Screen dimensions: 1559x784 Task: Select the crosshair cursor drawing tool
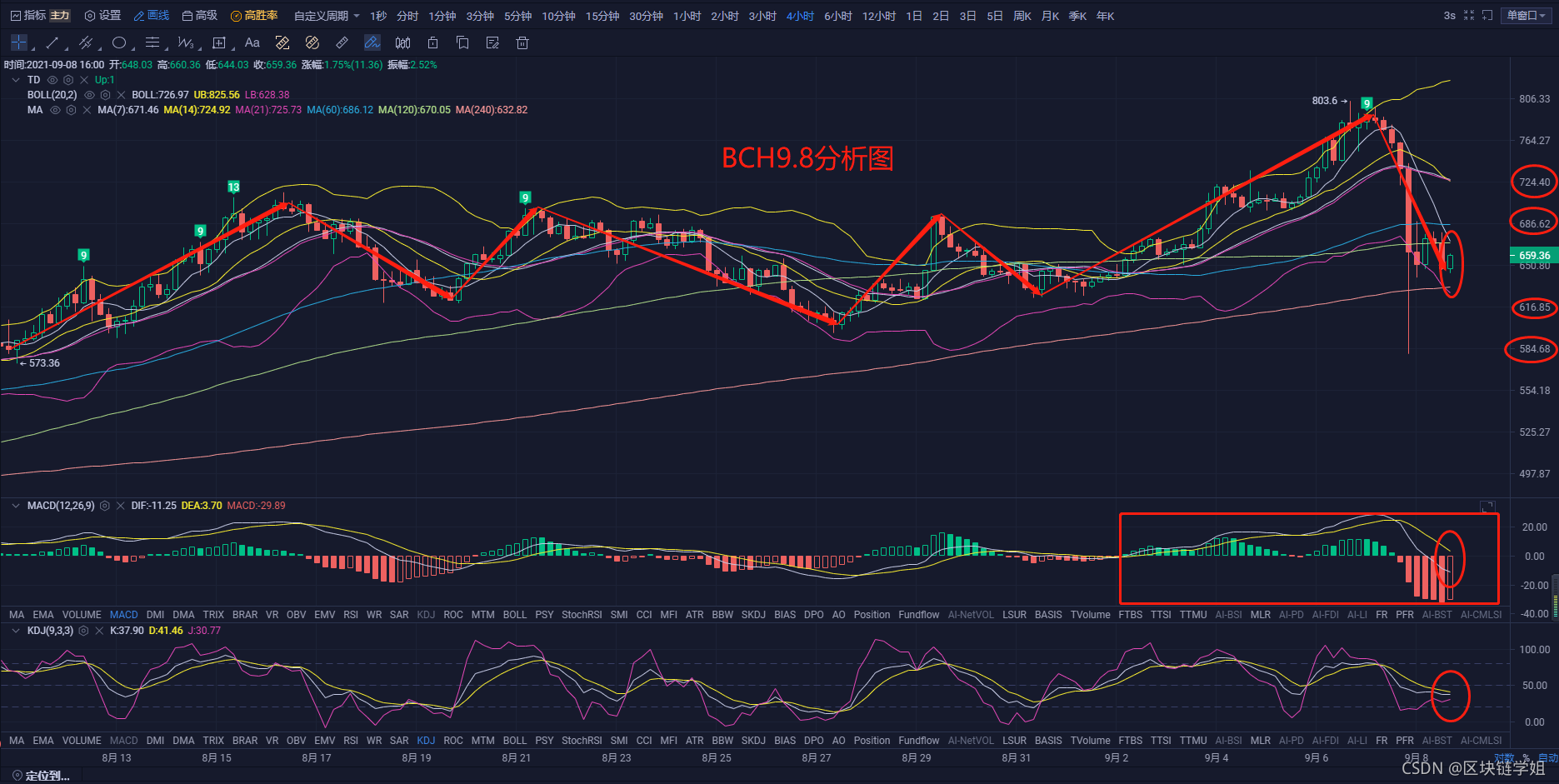(18, 42)
